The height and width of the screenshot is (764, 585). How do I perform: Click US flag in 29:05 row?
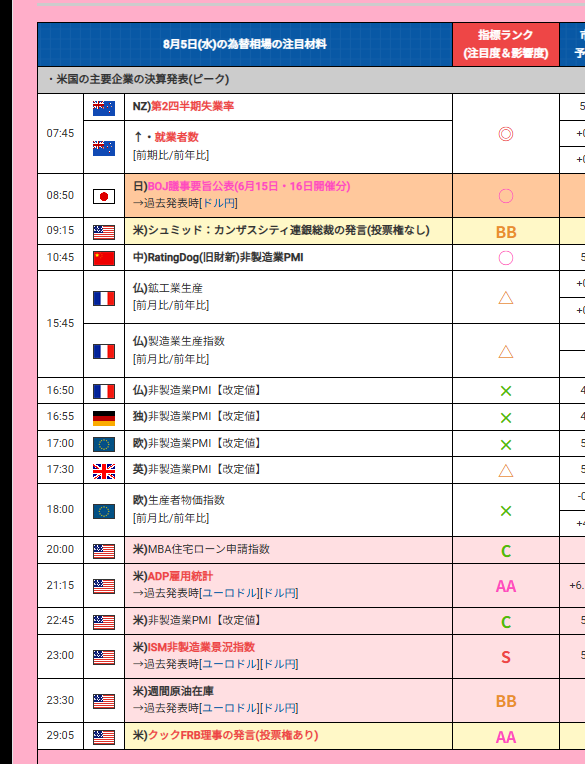[104, 737]
